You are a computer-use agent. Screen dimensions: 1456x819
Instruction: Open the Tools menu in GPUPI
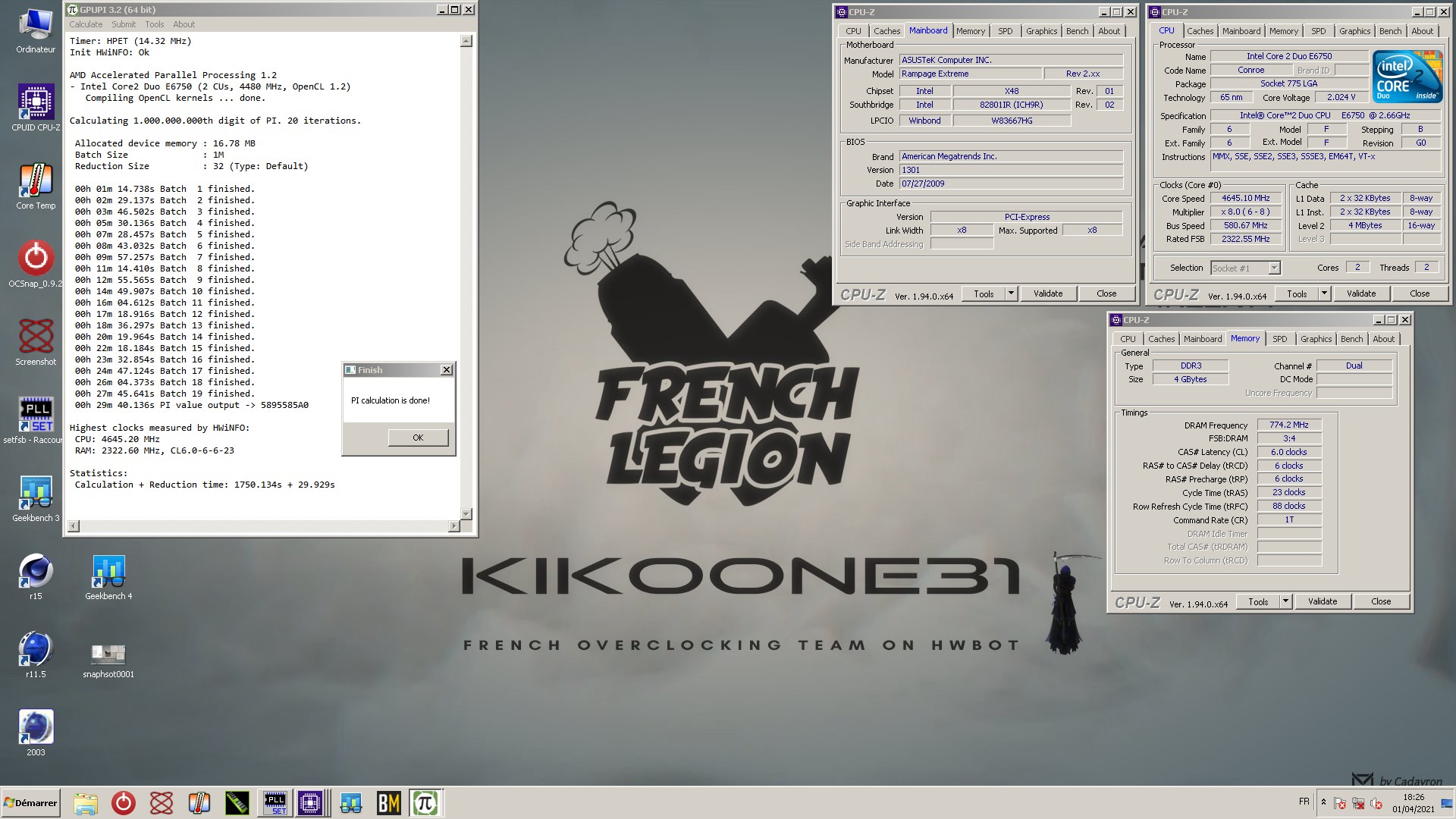click(x=155, y=24)
